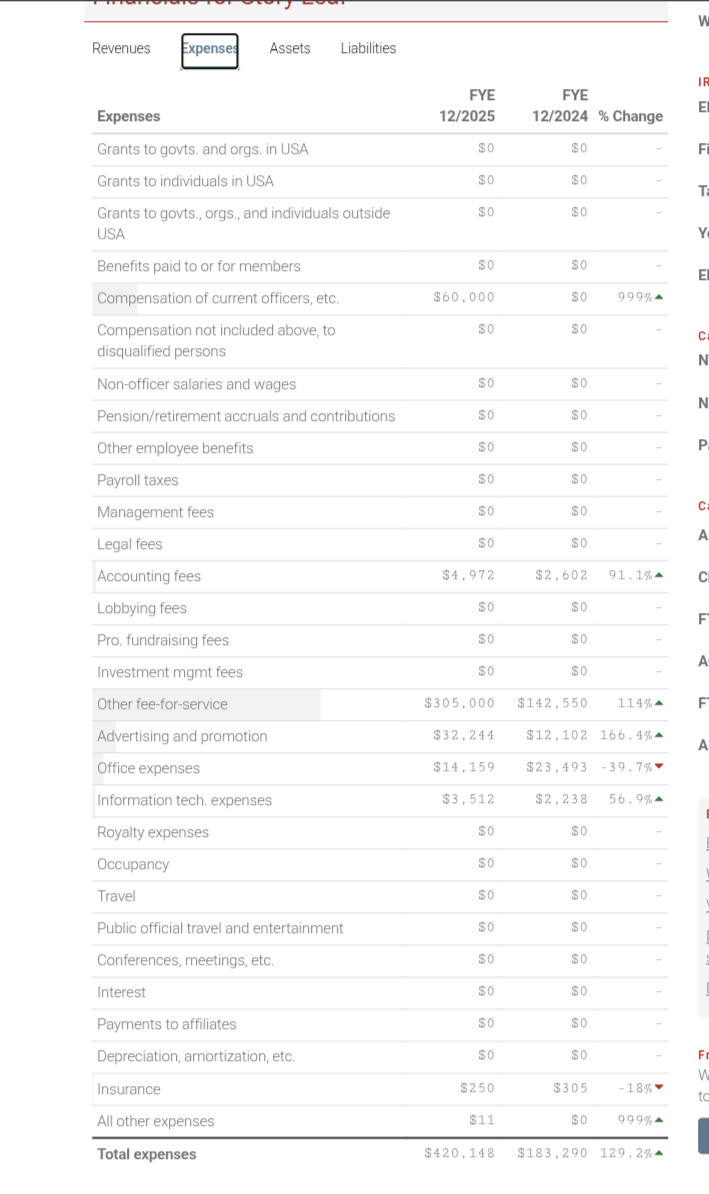Click the up arrow beside Total expenses 129.2%

659,1153
